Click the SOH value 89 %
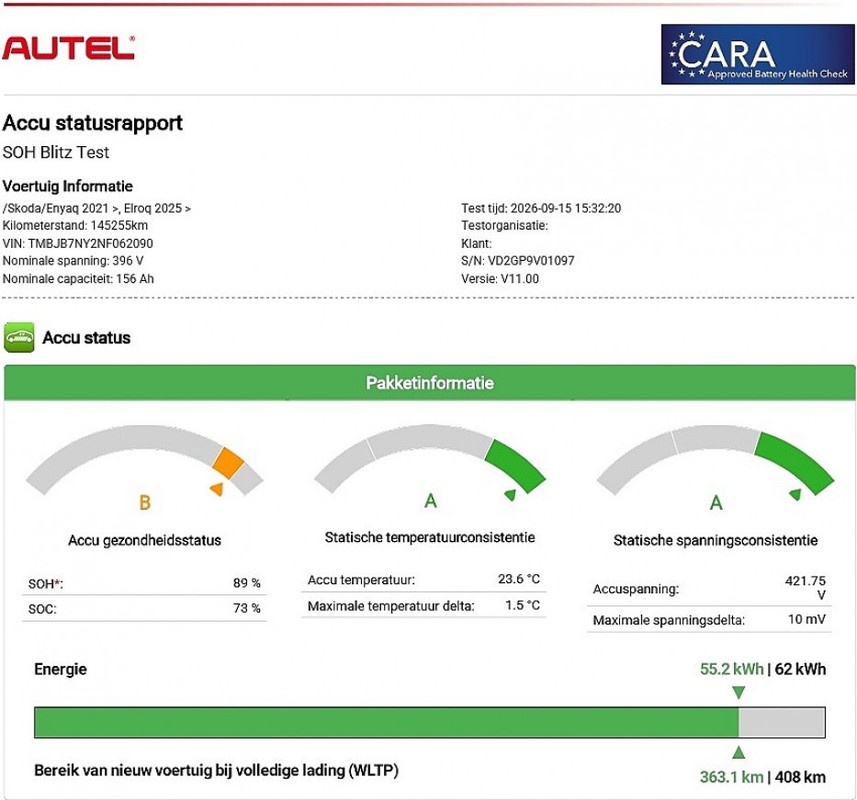 click(246, 583)
